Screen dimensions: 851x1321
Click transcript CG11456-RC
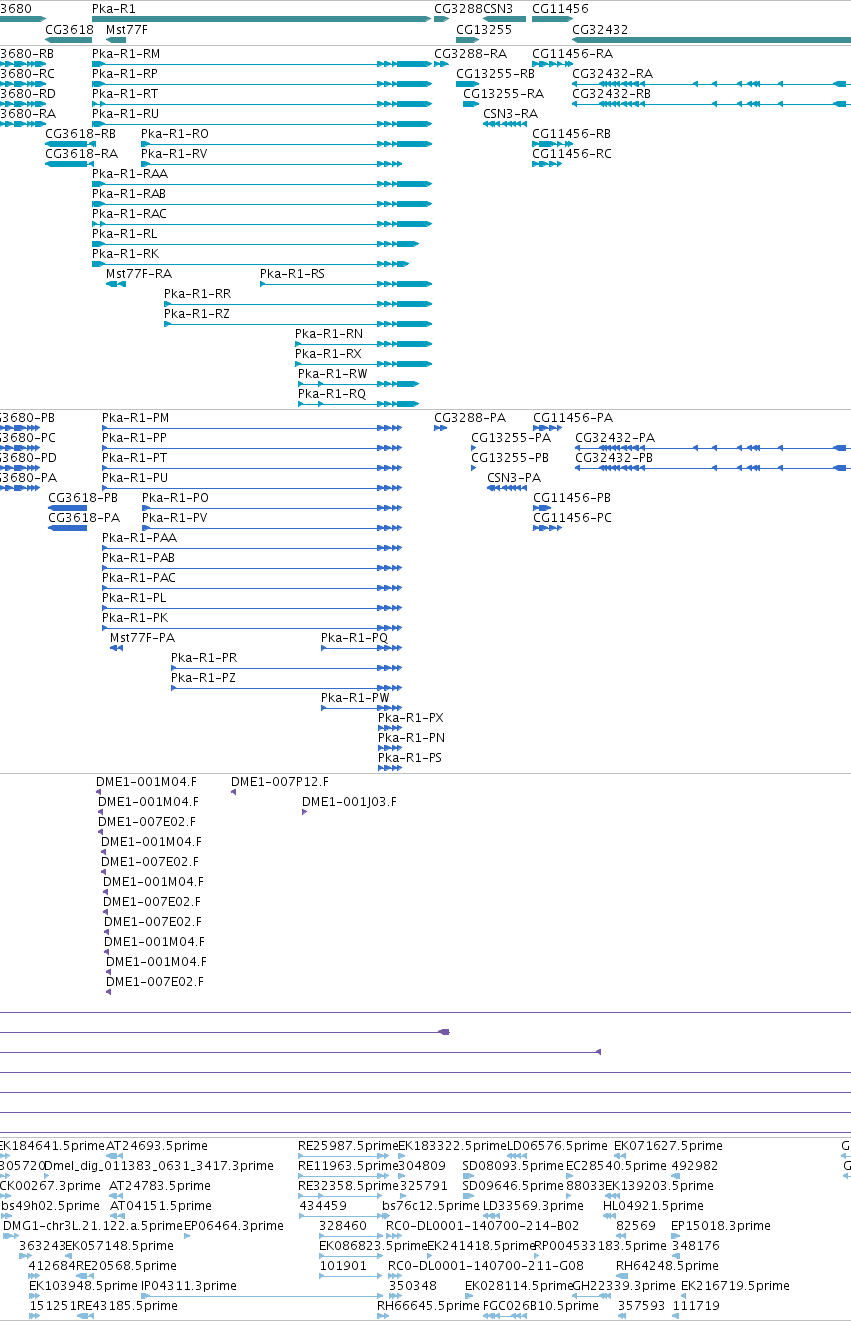point(572,154)
